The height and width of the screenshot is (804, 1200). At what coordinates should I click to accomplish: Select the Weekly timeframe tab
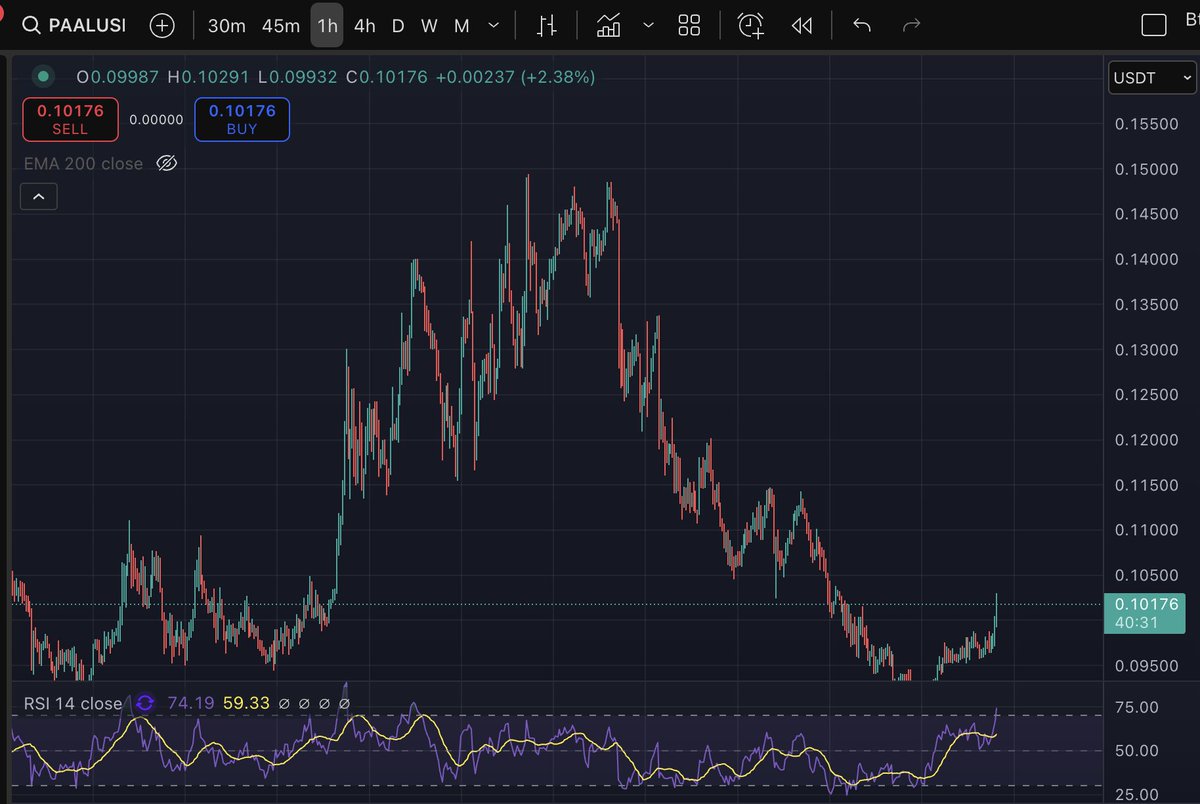(429, 25)
